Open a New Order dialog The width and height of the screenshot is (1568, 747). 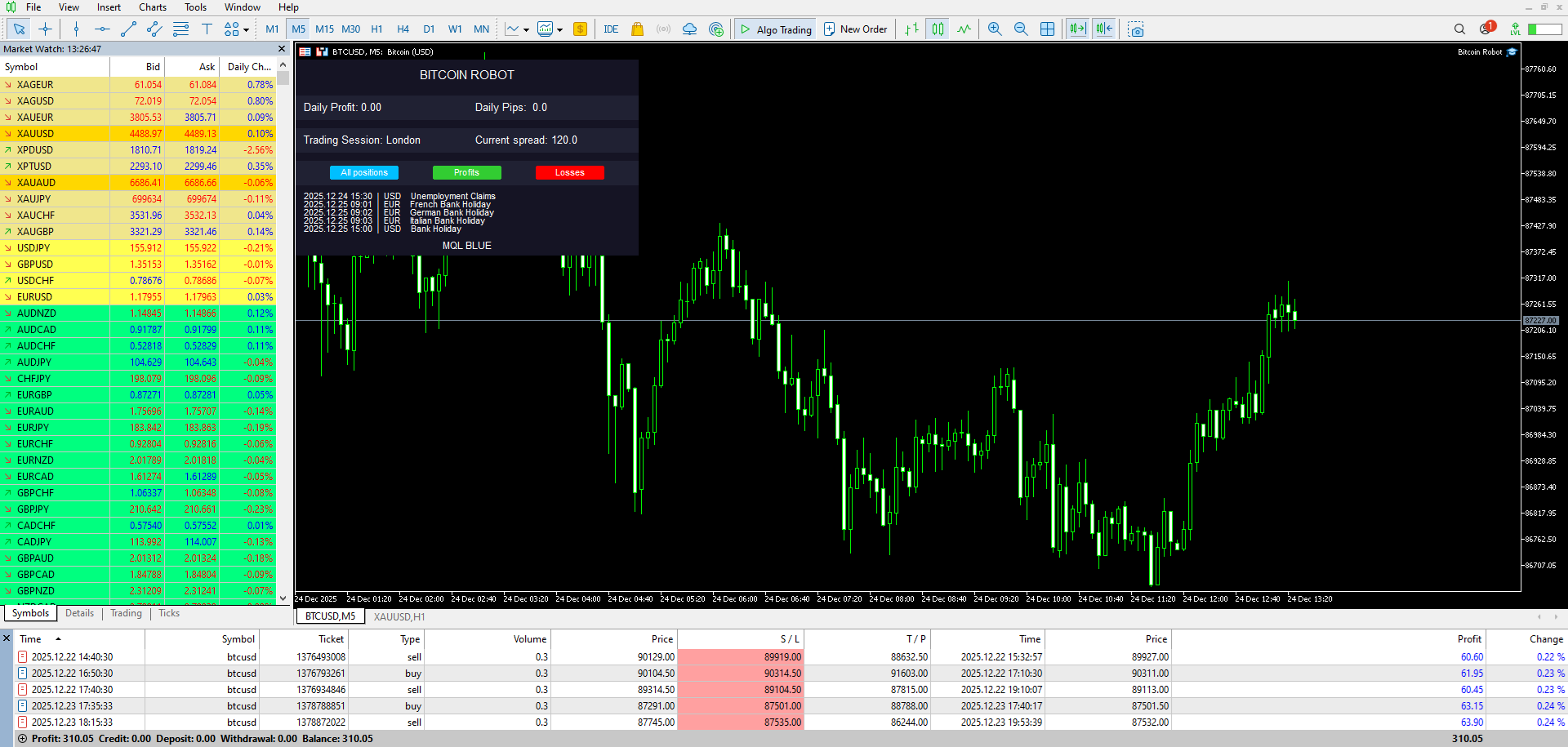point(855,29)
